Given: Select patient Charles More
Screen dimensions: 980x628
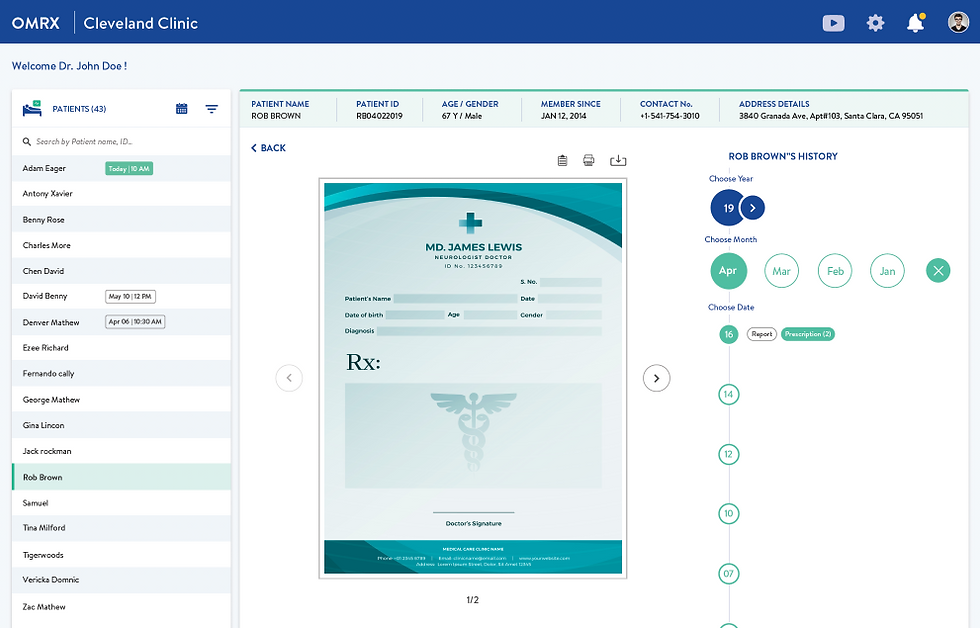Looking at the screenshot, I should click(x=121, y=245).
